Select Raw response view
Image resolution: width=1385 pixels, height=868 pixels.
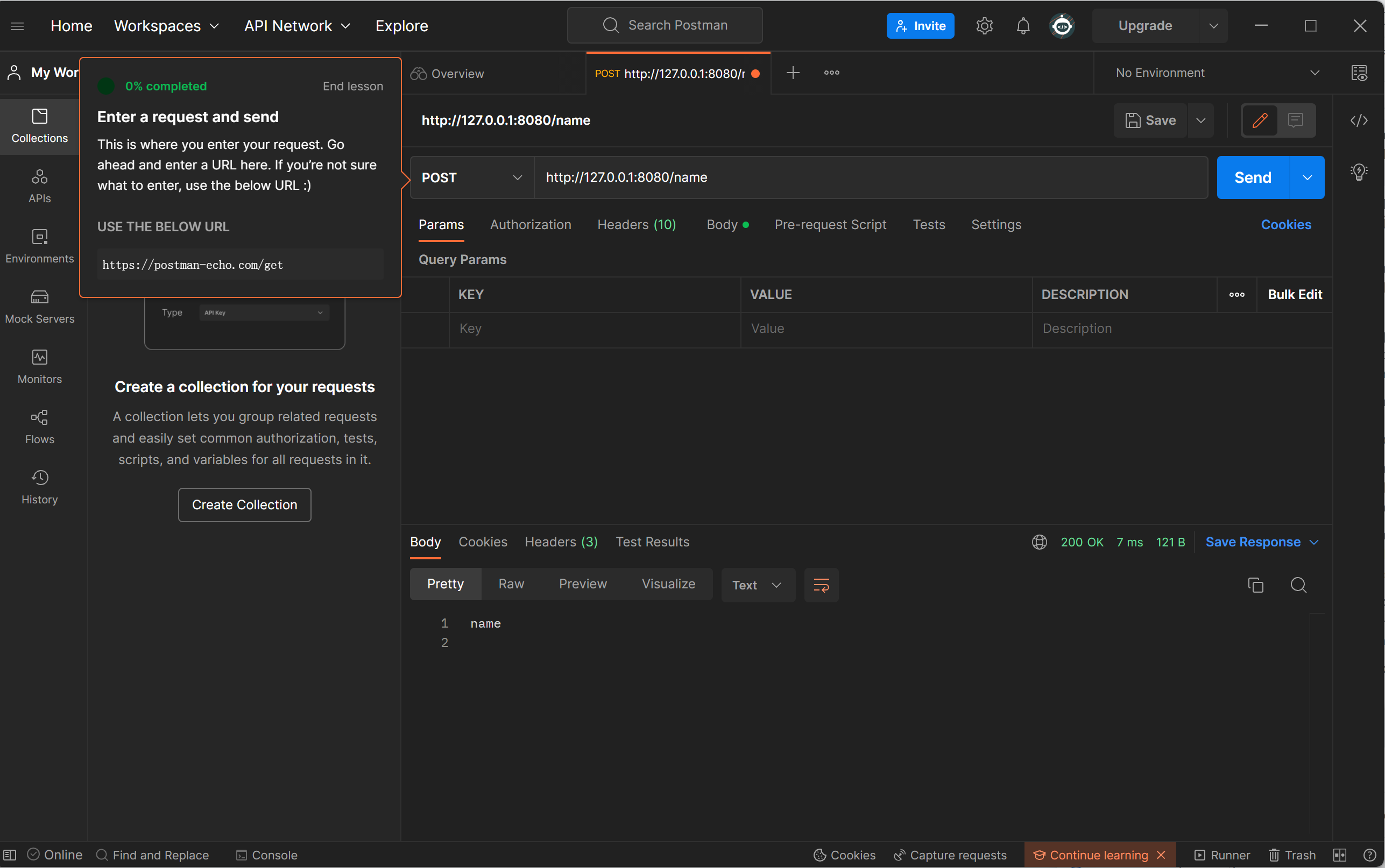click(511, 584)
